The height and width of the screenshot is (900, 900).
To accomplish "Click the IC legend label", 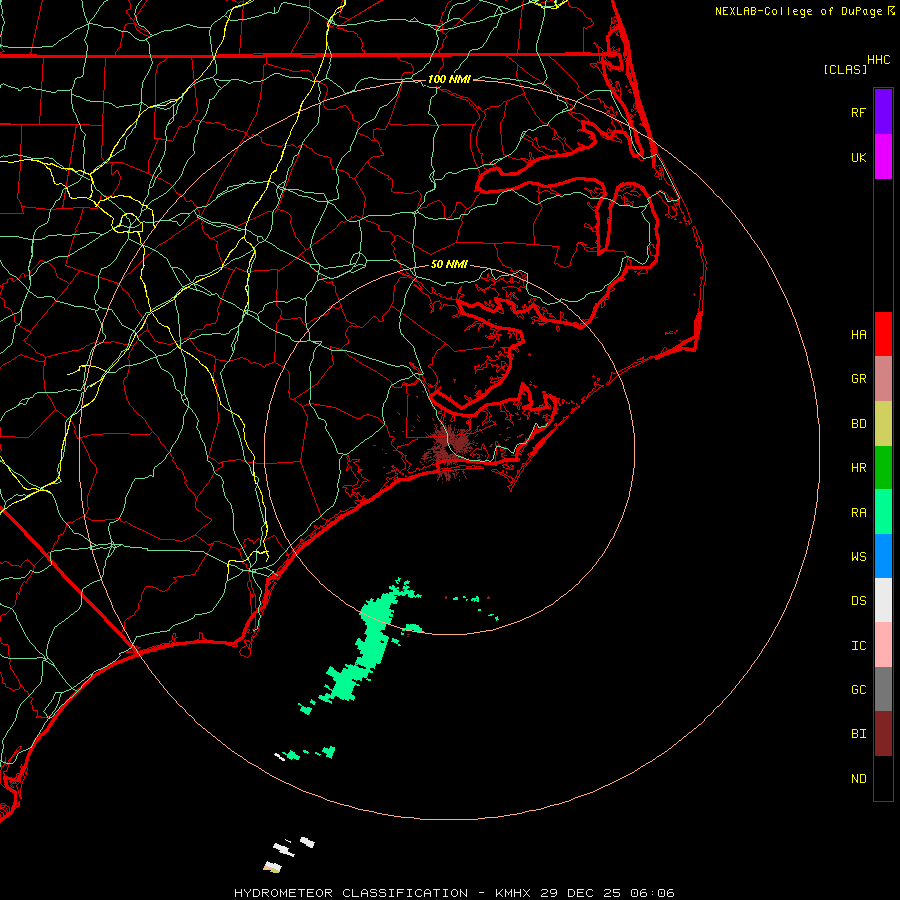I will coord(858,646).
